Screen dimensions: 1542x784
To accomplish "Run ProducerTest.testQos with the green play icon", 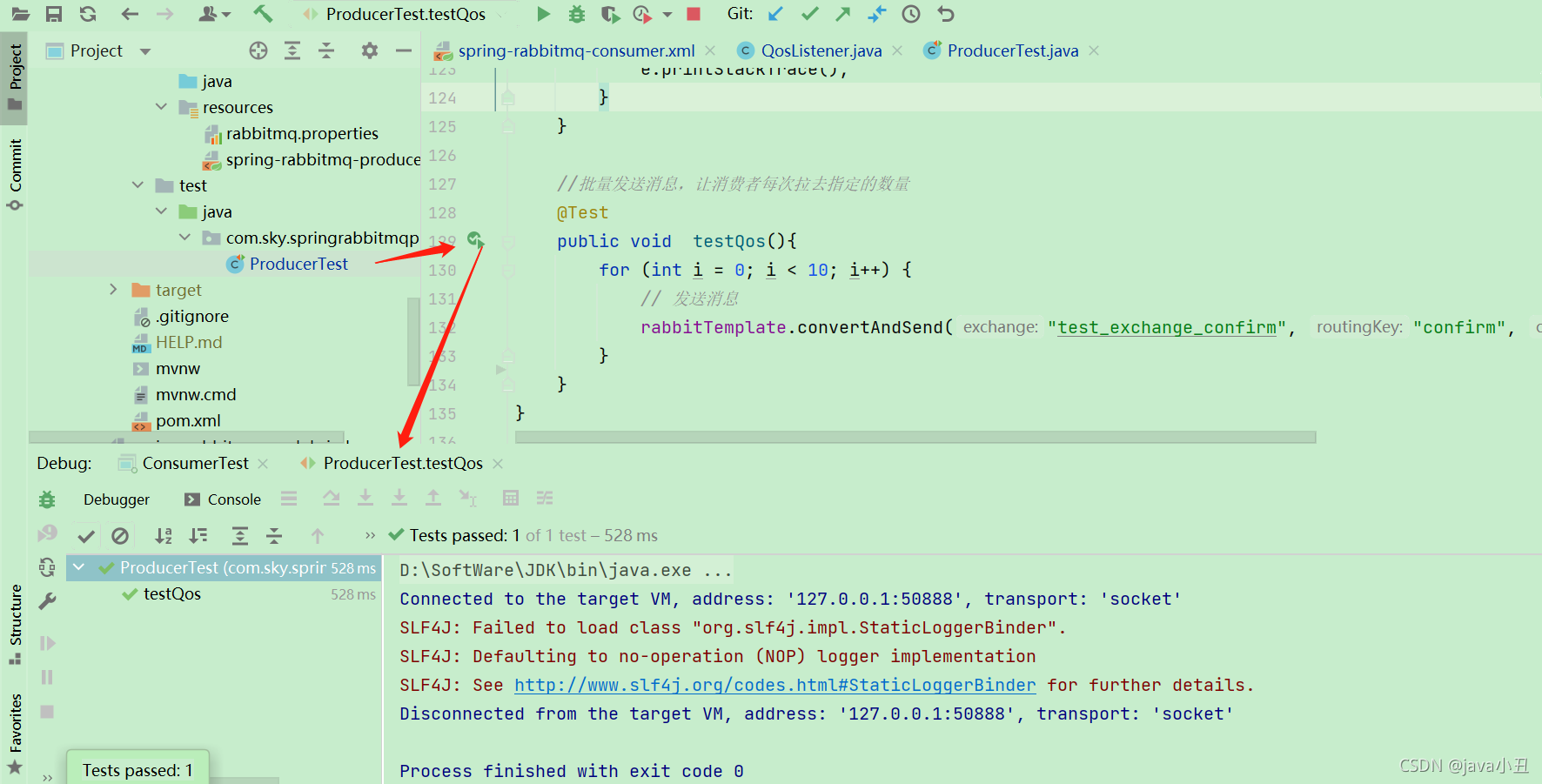I will coord(543,14).
